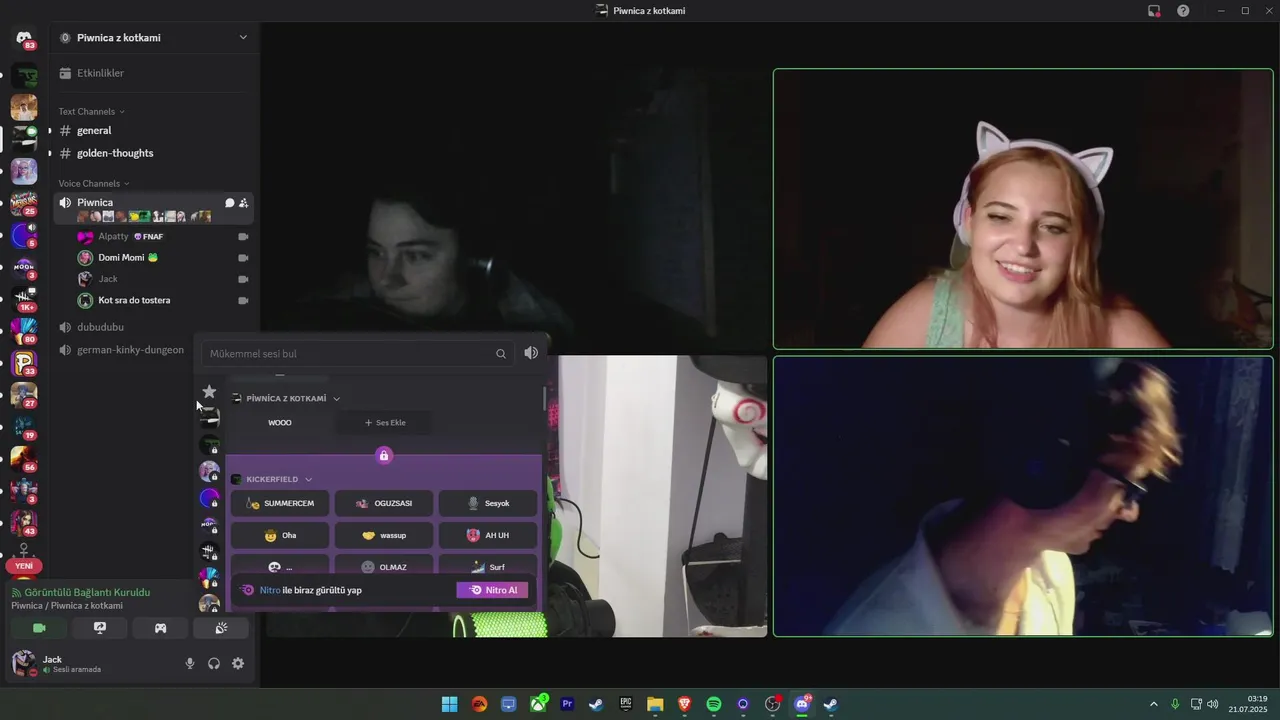Screen dimensions: 1280x720
Task: Click 'Görüntülü Bağlantı Kuruldu' connection status
Action: (x=80, y=592)
